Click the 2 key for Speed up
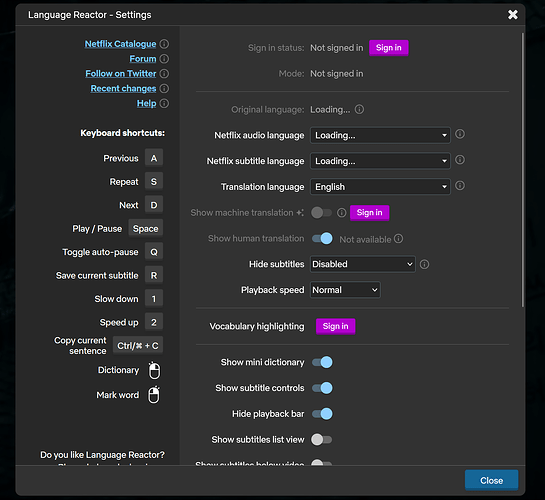 (x=154, y=322)
